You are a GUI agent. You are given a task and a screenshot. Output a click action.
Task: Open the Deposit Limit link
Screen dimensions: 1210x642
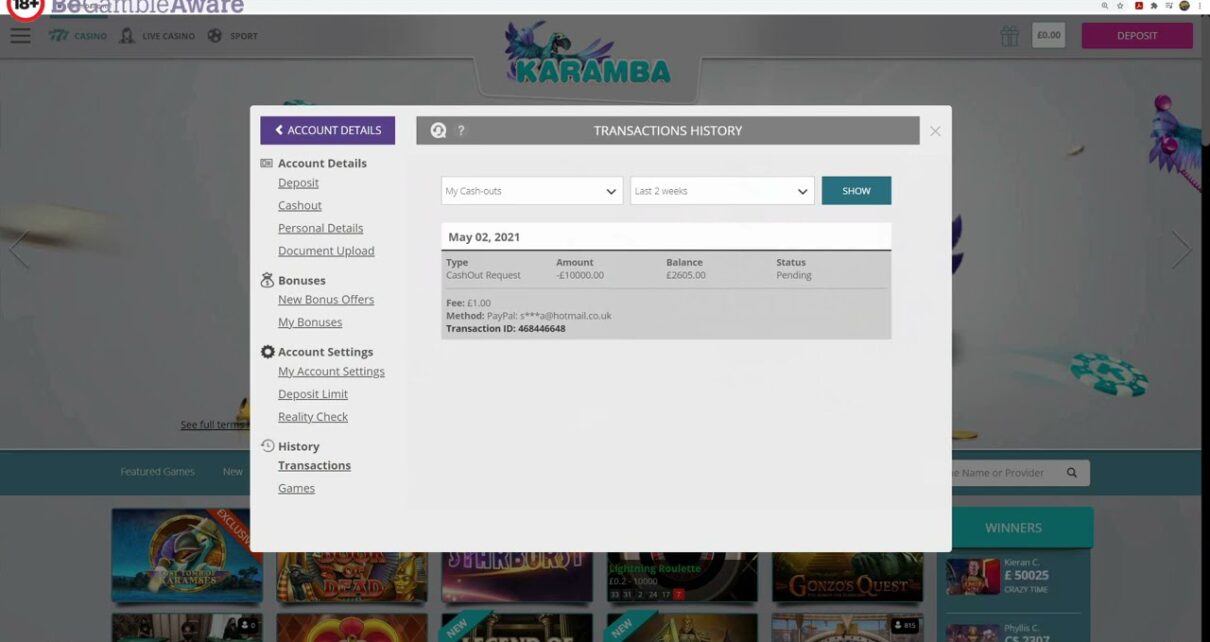pos(313,394)
